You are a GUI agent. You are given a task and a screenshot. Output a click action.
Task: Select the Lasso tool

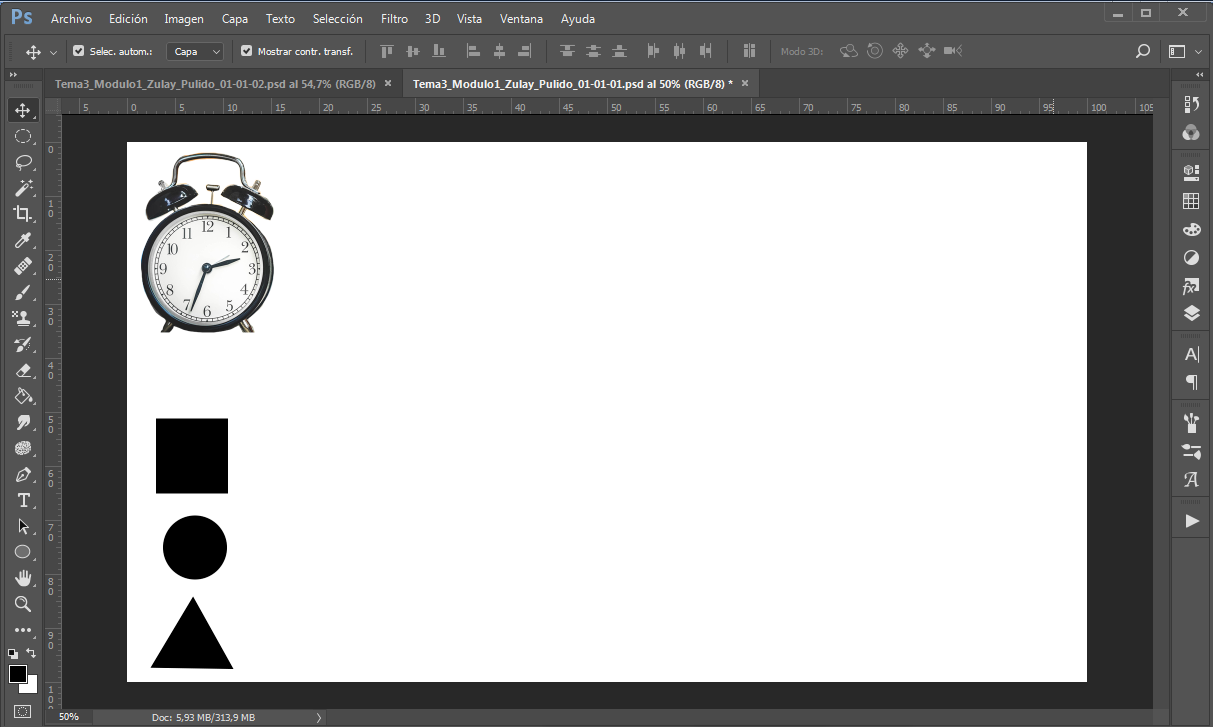22,162
